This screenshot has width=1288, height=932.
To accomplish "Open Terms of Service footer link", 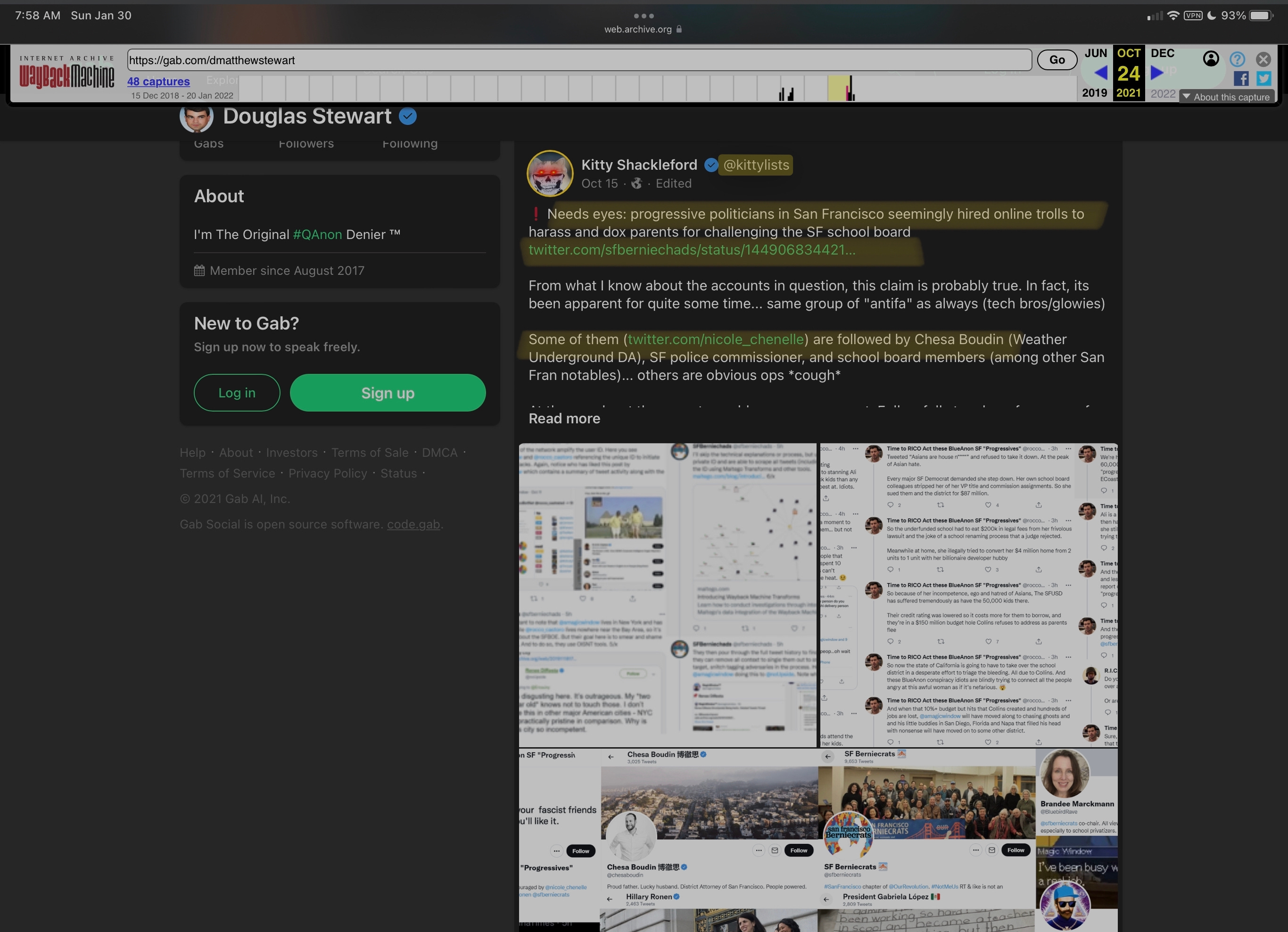I will pyautogui.click(x=227, y=473).
